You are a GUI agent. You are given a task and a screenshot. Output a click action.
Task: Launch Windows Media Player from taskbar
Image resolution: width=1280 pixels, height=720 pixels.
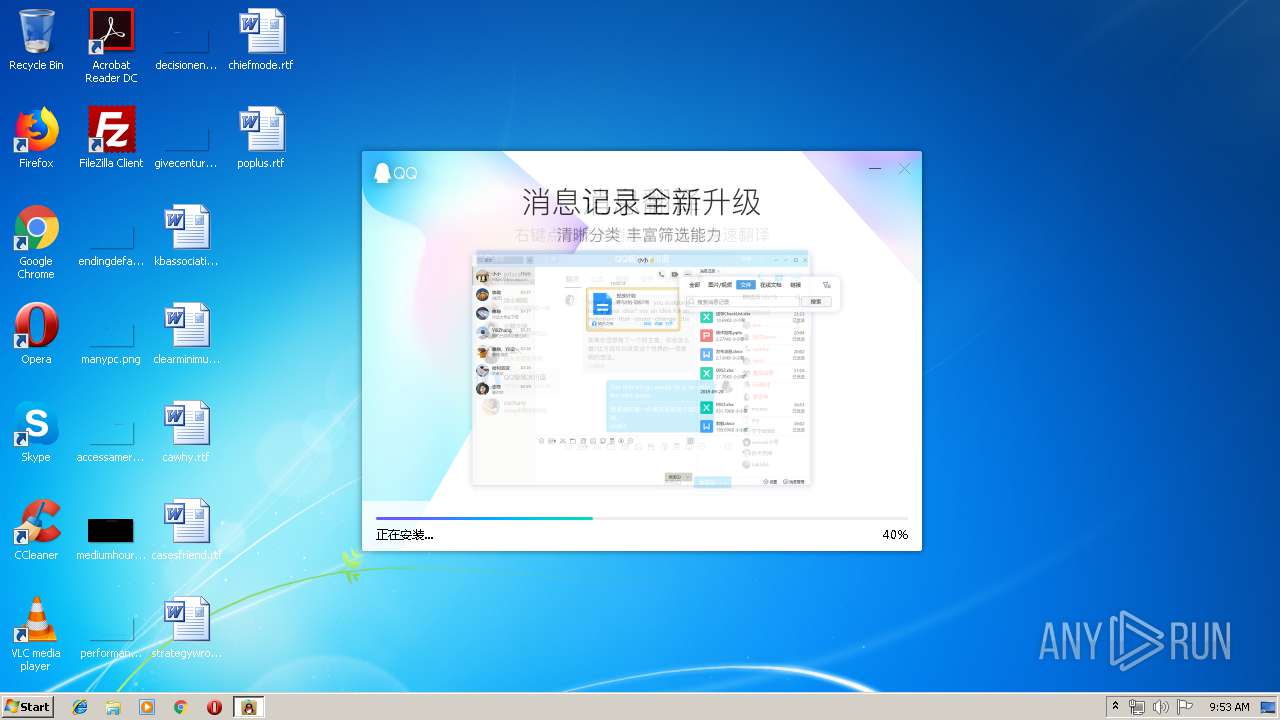pyautogui.click(x=147, y=707)
